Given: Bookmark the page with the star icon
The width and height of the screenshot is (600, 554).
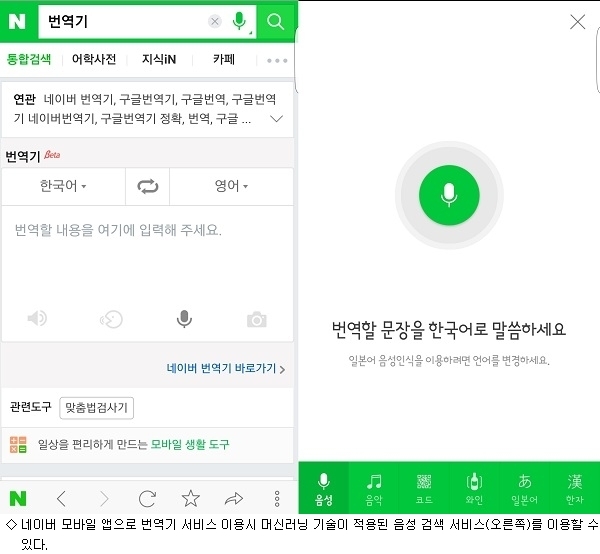Looking at the screenshot, I should (x=191, y=498).
